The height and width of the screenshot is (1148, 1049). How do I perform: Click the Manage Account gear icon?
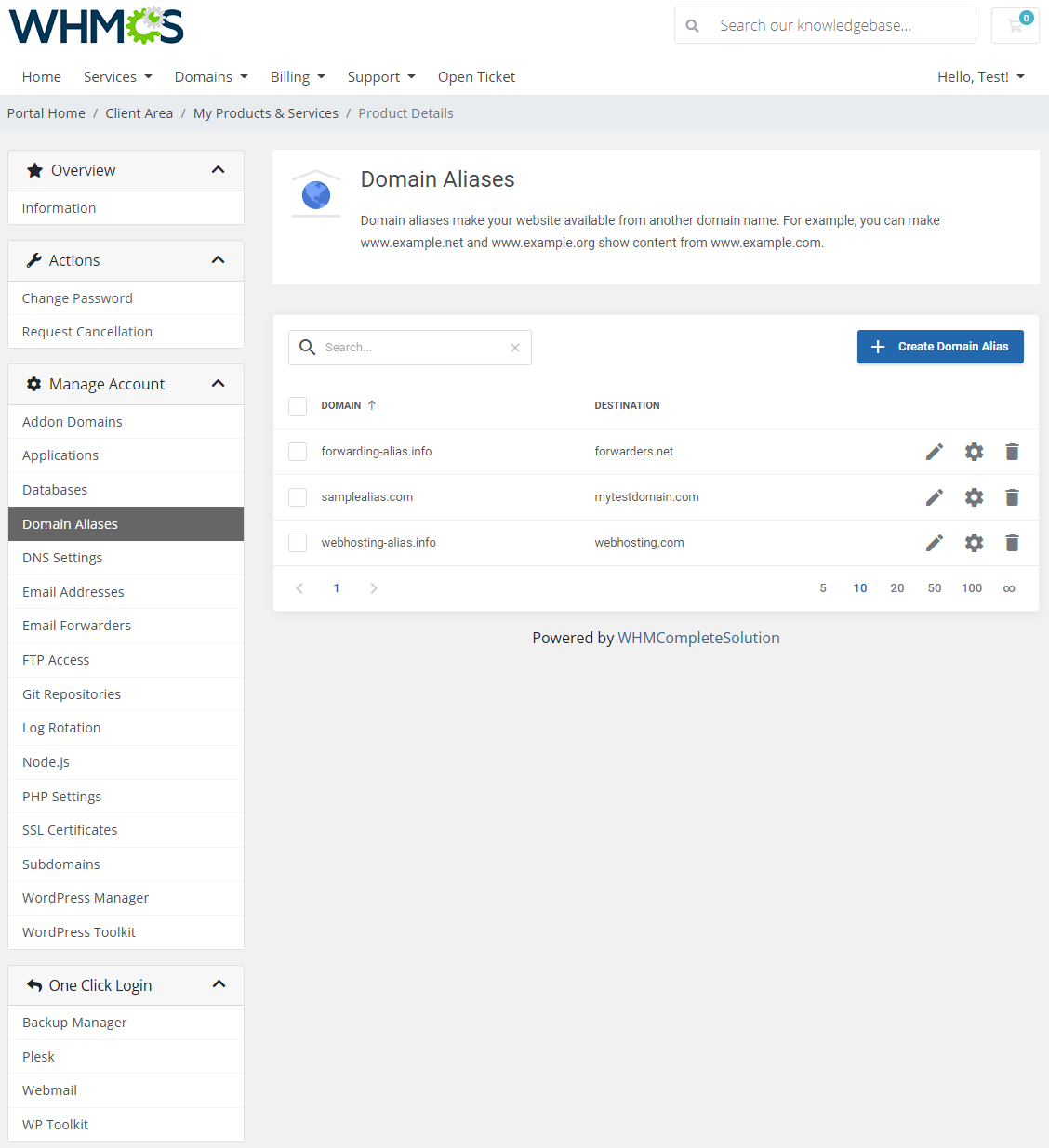click(33, 383)
